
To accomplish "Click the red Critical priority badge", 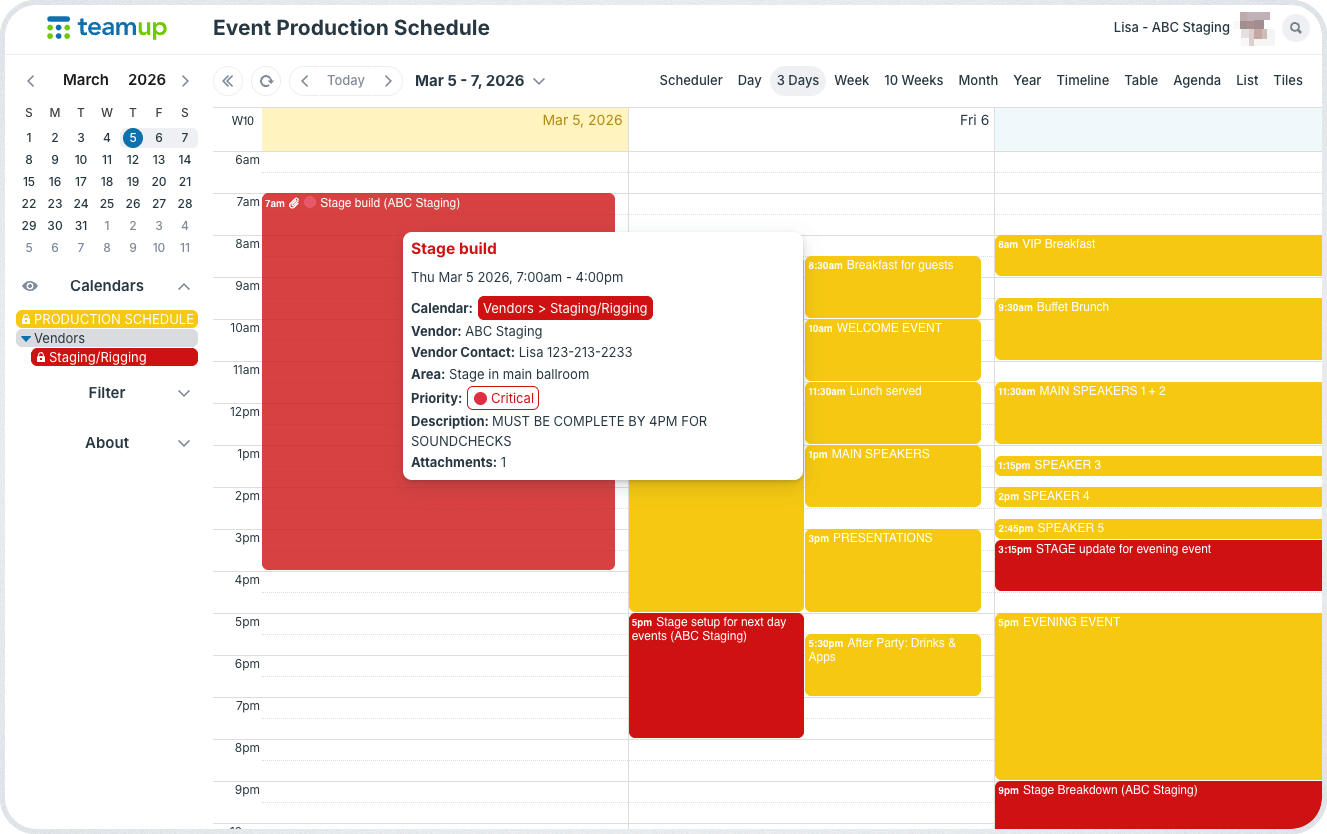I will click(x=503, y=398).
